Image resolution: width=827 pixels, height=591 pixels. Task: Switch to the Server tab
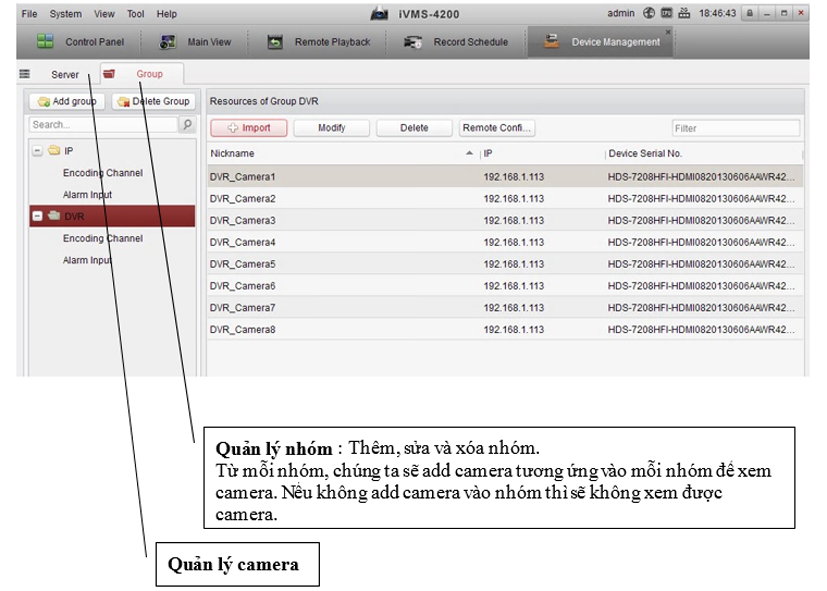(x=64, y=74)
